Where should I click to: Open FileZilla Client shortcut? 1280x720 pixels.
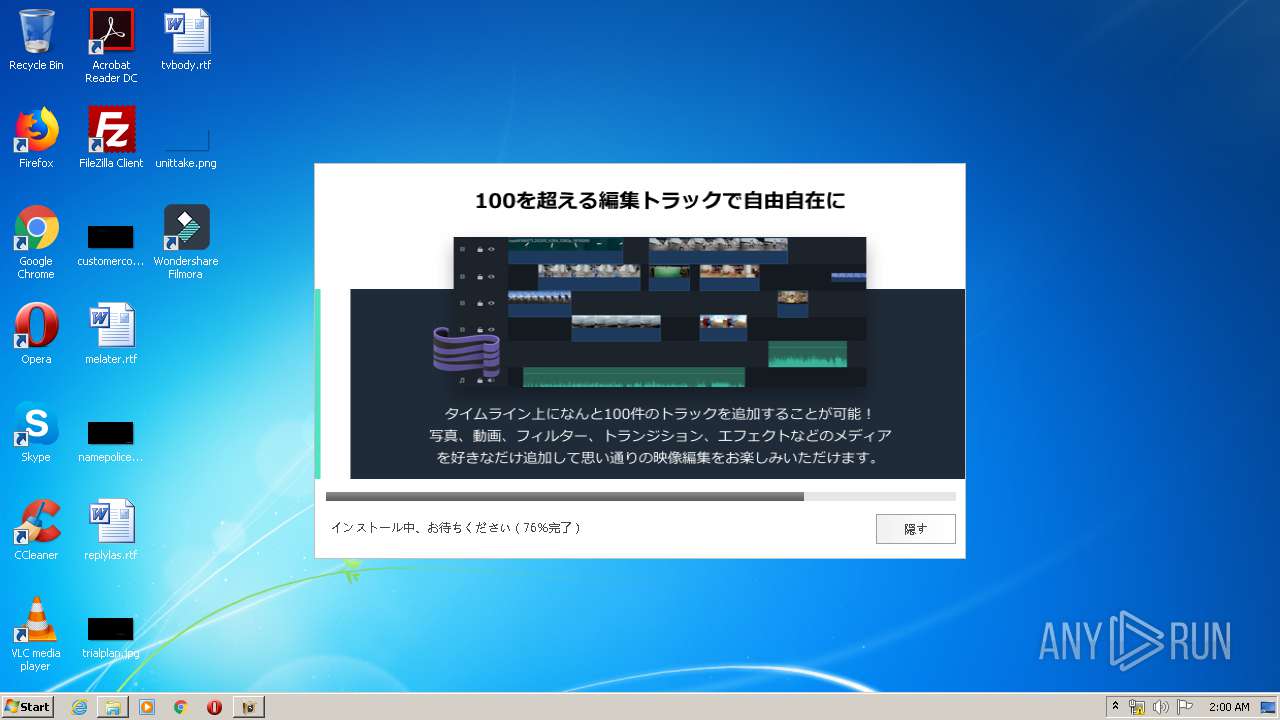111,138
